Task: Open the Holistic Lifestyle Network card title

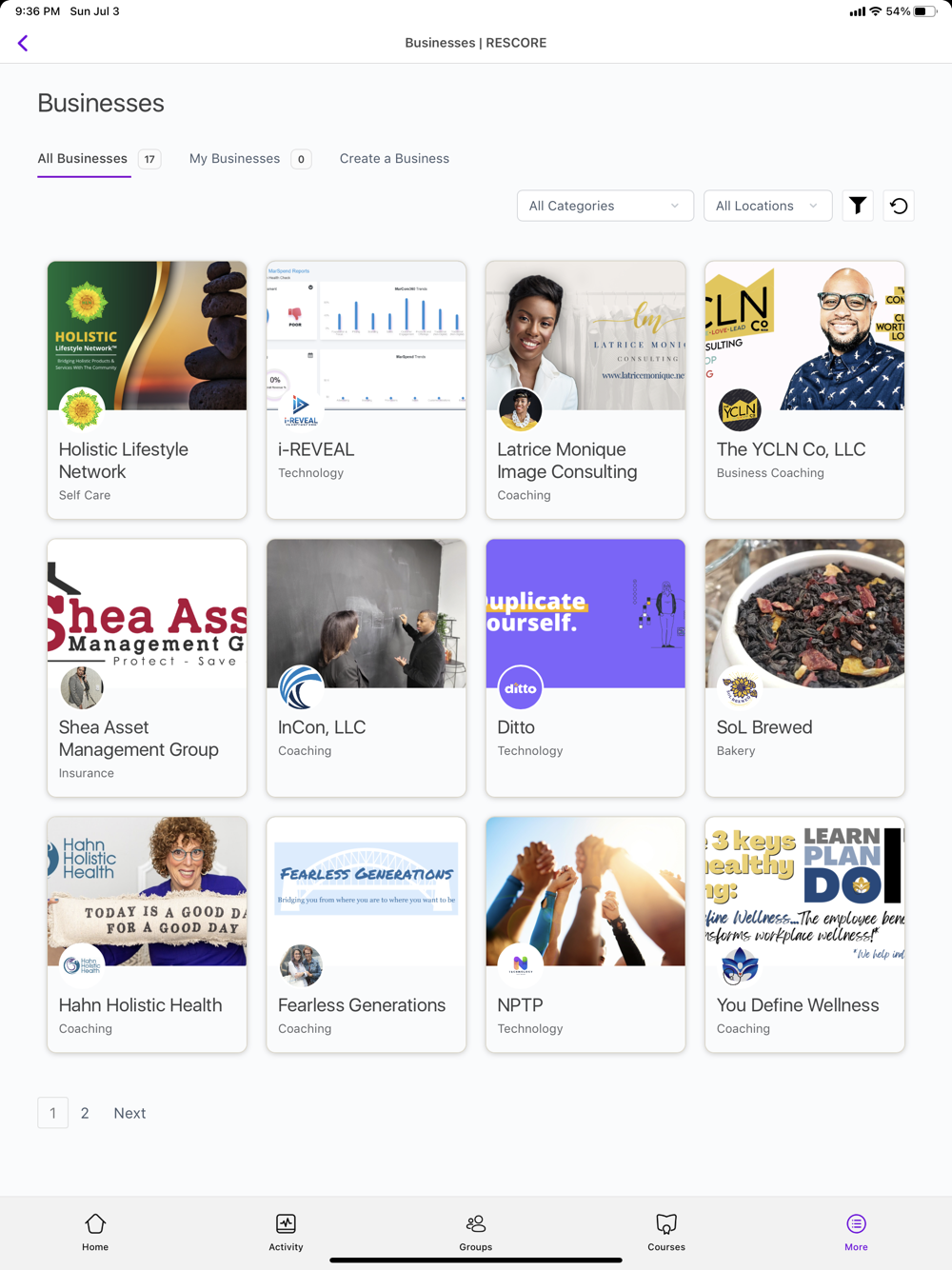Action: pos(124,461)
